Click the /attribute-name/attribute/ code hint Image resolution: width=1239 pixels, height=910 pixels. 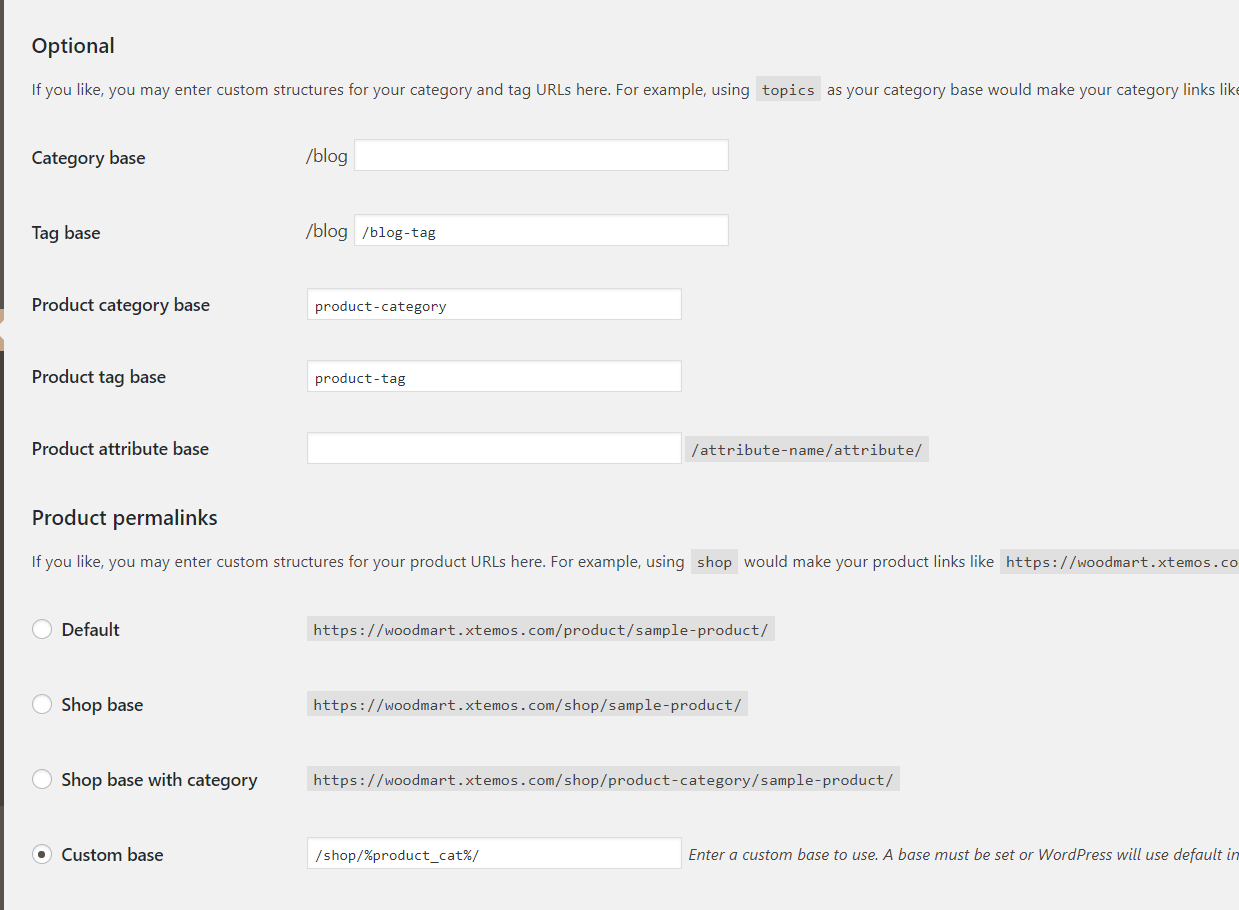807,449
